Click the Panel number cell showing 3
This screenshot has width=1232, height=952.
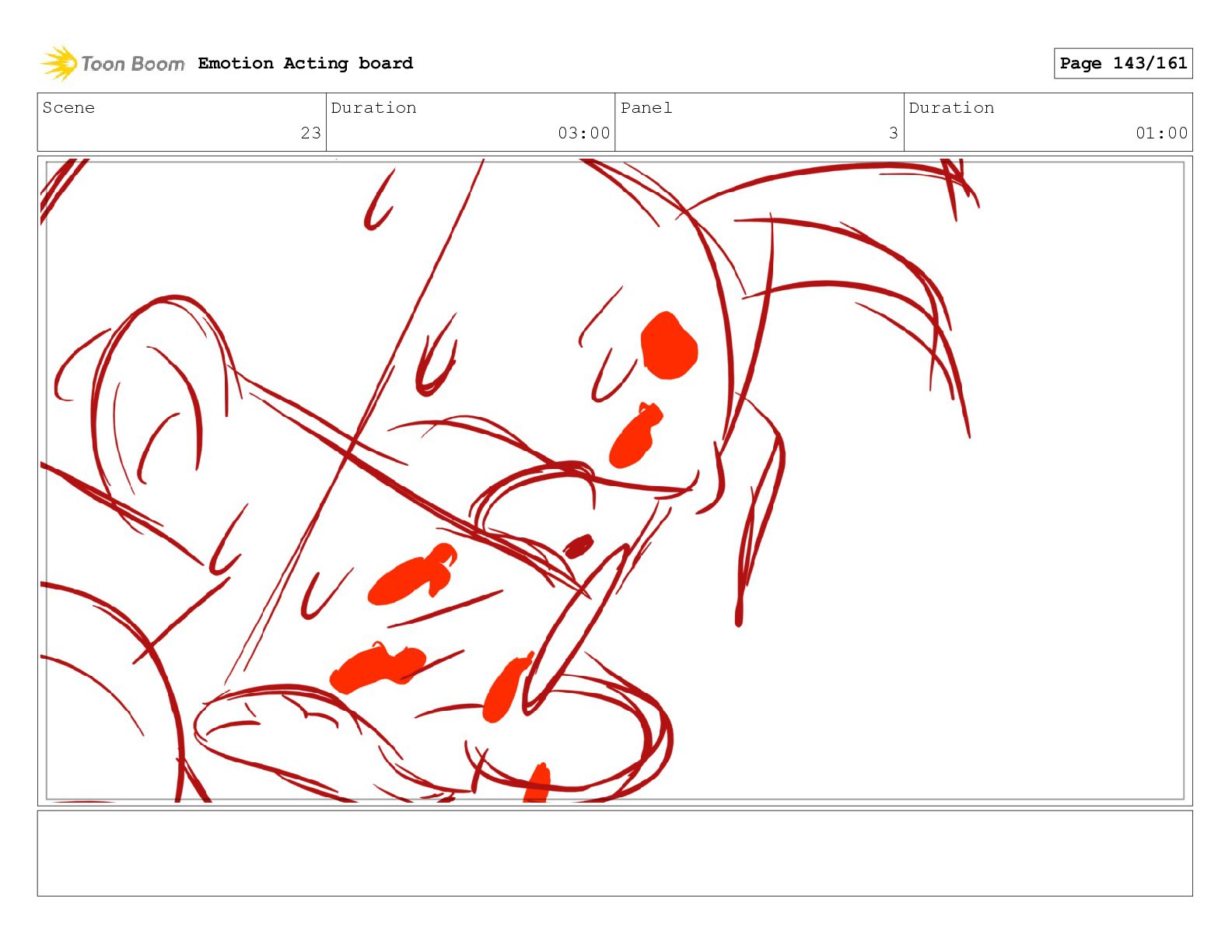pyautogui.click(x=759, y=122)
